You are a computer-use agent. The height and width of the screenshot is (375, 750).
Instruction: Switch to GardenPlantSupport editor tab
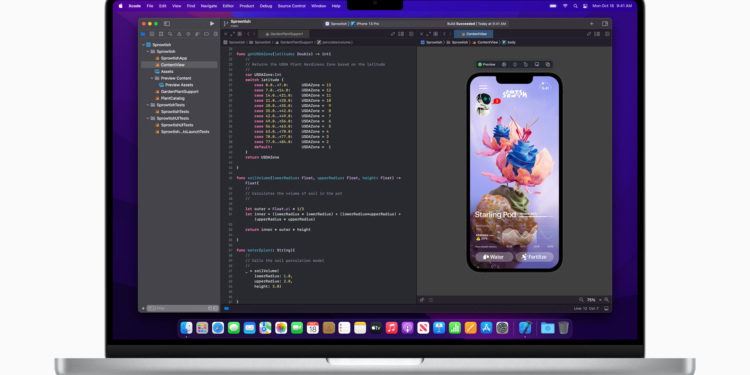(x=284, y=34)
